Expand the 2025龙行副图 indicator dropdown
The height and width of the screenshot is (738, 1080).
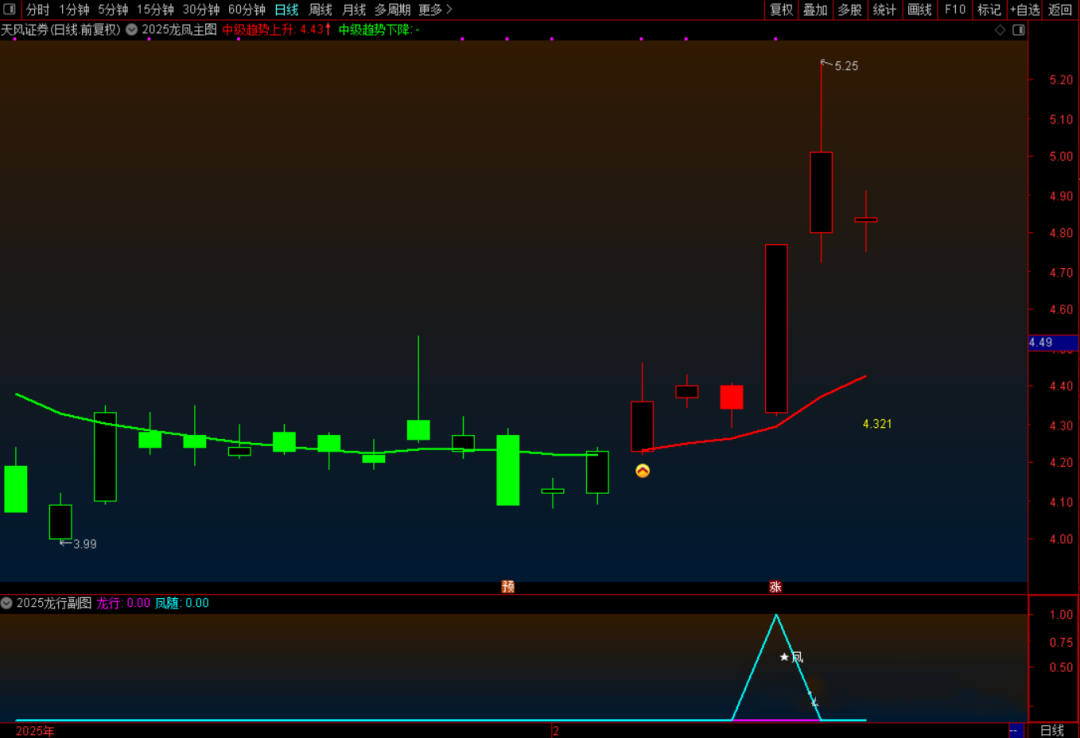[x=7, y=603]
